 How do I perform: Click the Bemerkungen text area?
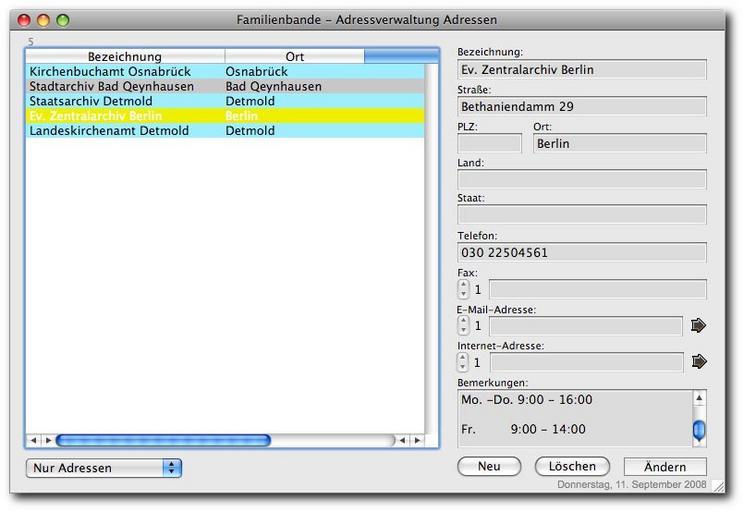[575, 419]
